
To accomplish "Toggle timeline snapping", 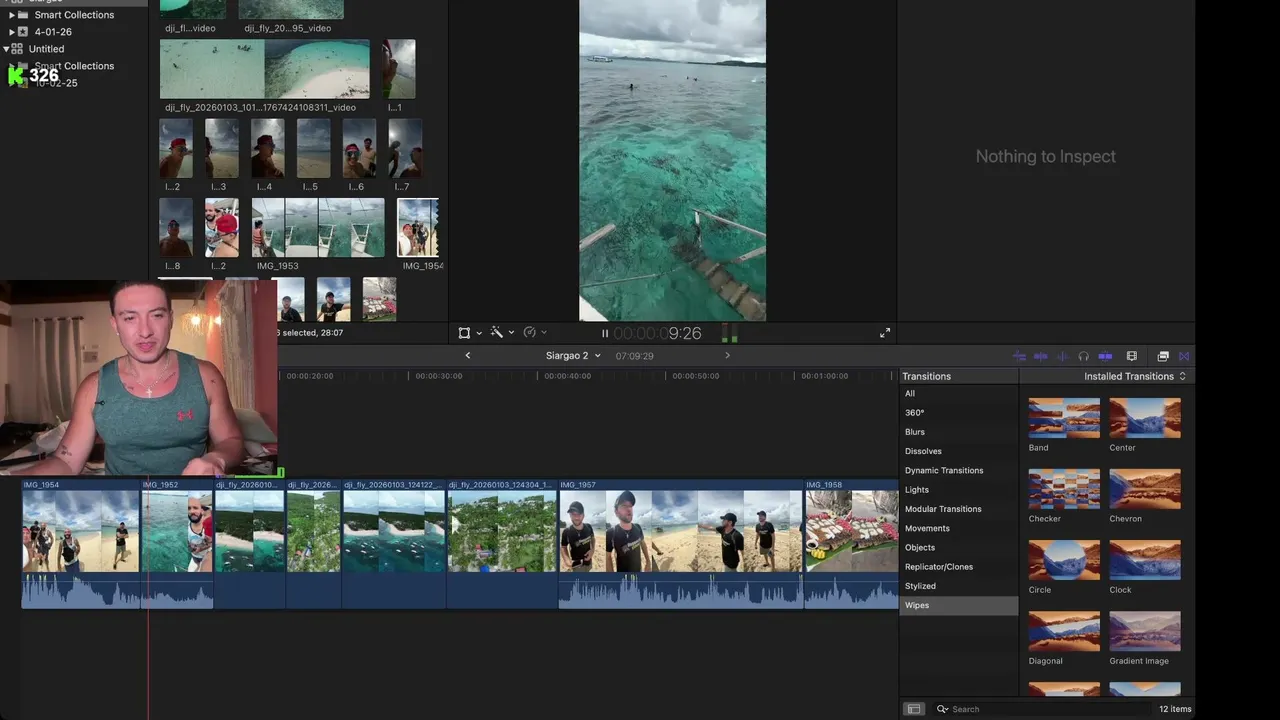I will coord(1105,356).
